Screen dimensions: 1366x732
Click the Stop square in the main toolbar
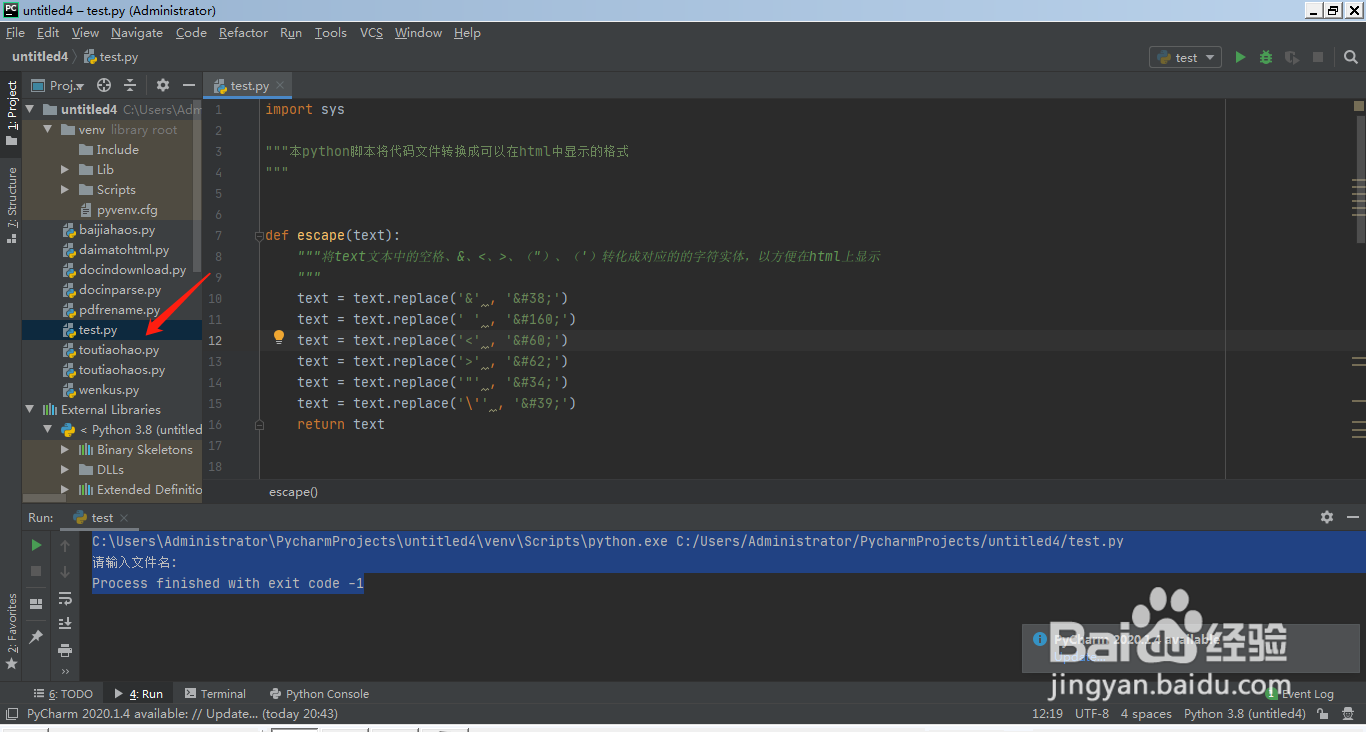coord(1318,58)
